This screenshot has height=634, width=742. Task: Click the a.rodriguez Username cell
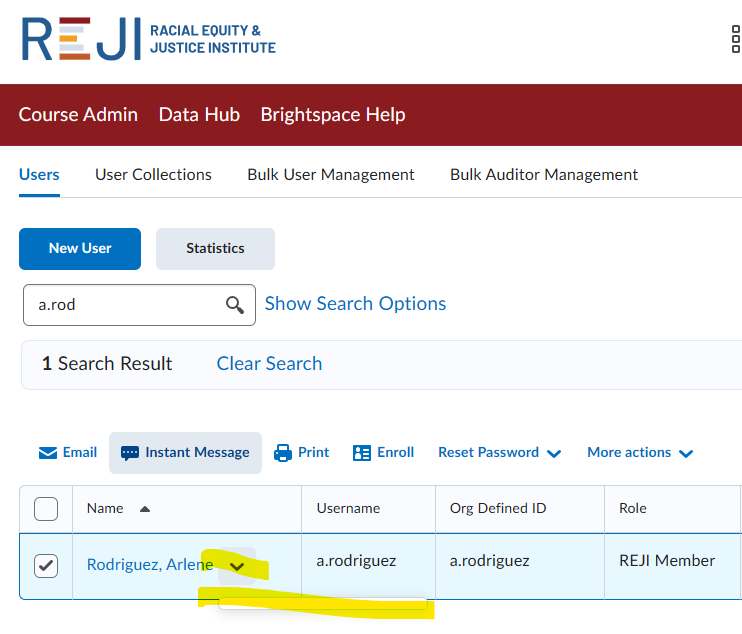tap(356, 561)
